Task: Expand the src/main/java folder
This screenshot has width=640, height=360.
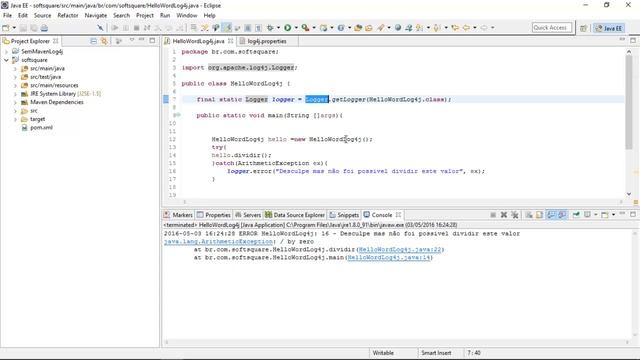Action: point(15,69)
